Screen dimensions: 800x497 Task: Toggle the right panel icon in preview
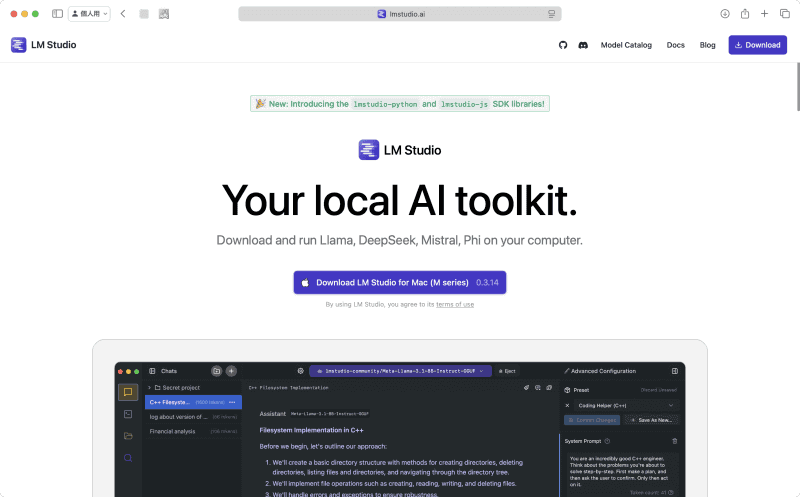(674, 371)
